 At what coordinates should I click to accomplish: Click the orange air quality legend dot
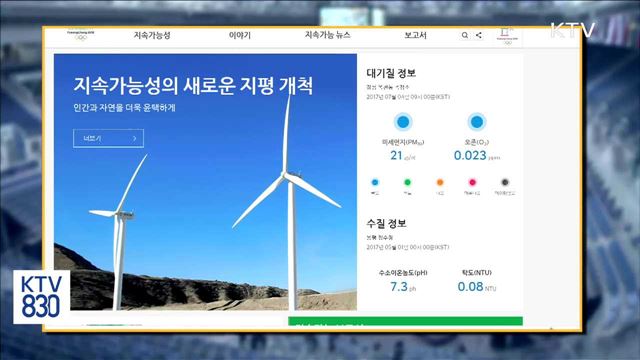pos(440,182)
